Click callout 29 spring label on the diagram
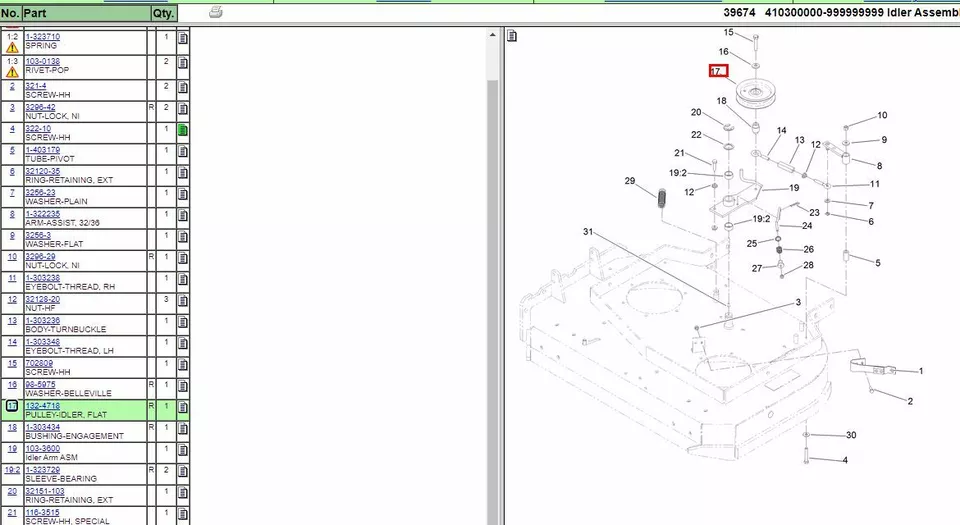Image resolution: width=960 pixels, height=525 pixels. pyautogui.click(x=630, y=181)
